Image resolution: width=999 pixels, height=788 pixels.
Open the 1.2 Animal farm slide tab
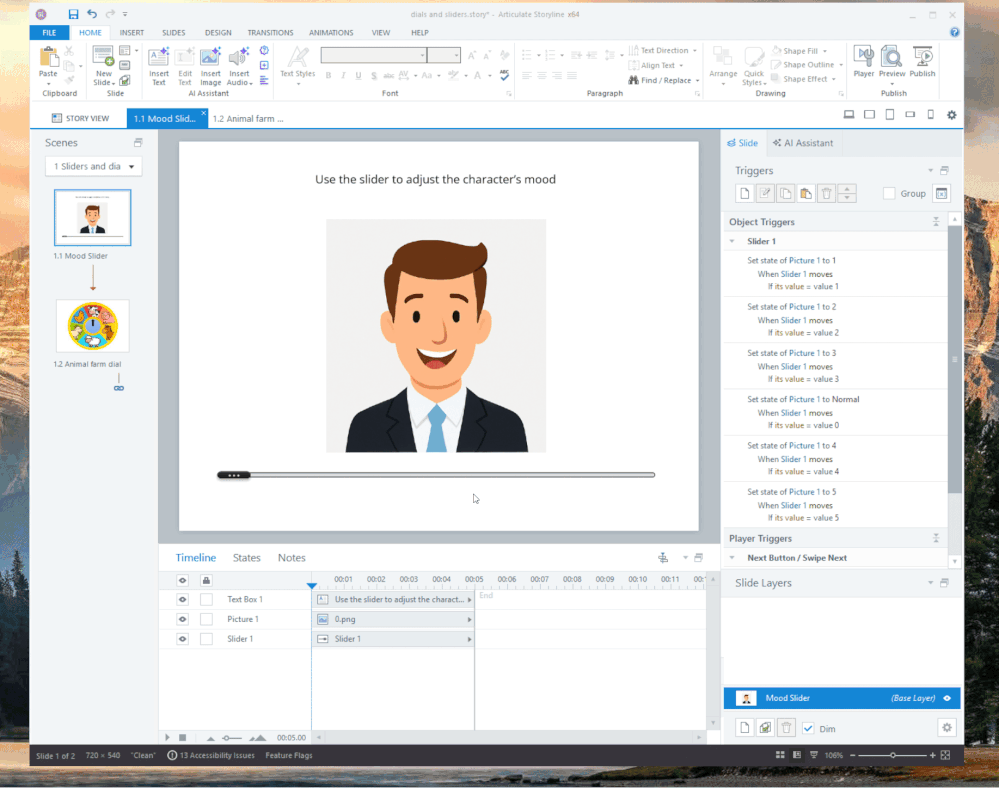pyautogui.click(x=248, y=118)
